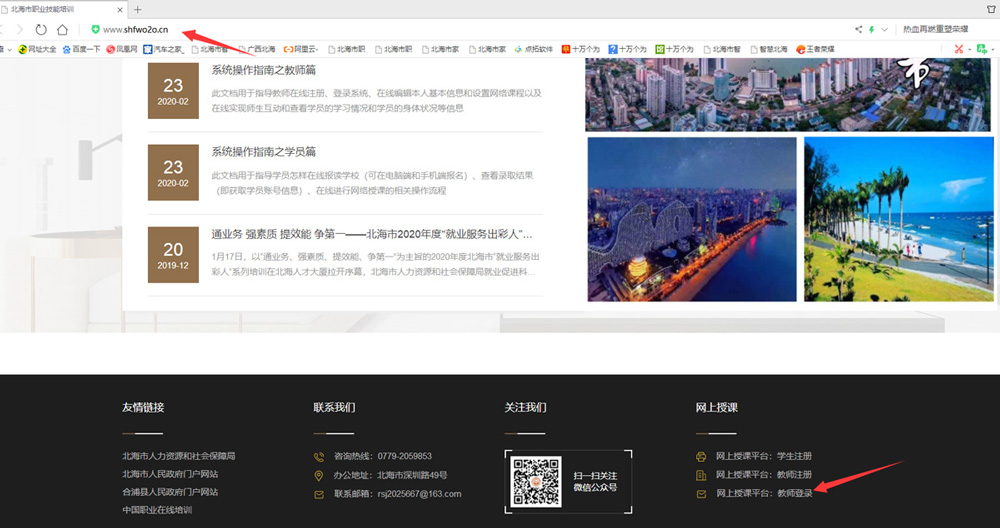Click the share icon in the address bar
The image size is (1000, 528).
tap(858, 29)
